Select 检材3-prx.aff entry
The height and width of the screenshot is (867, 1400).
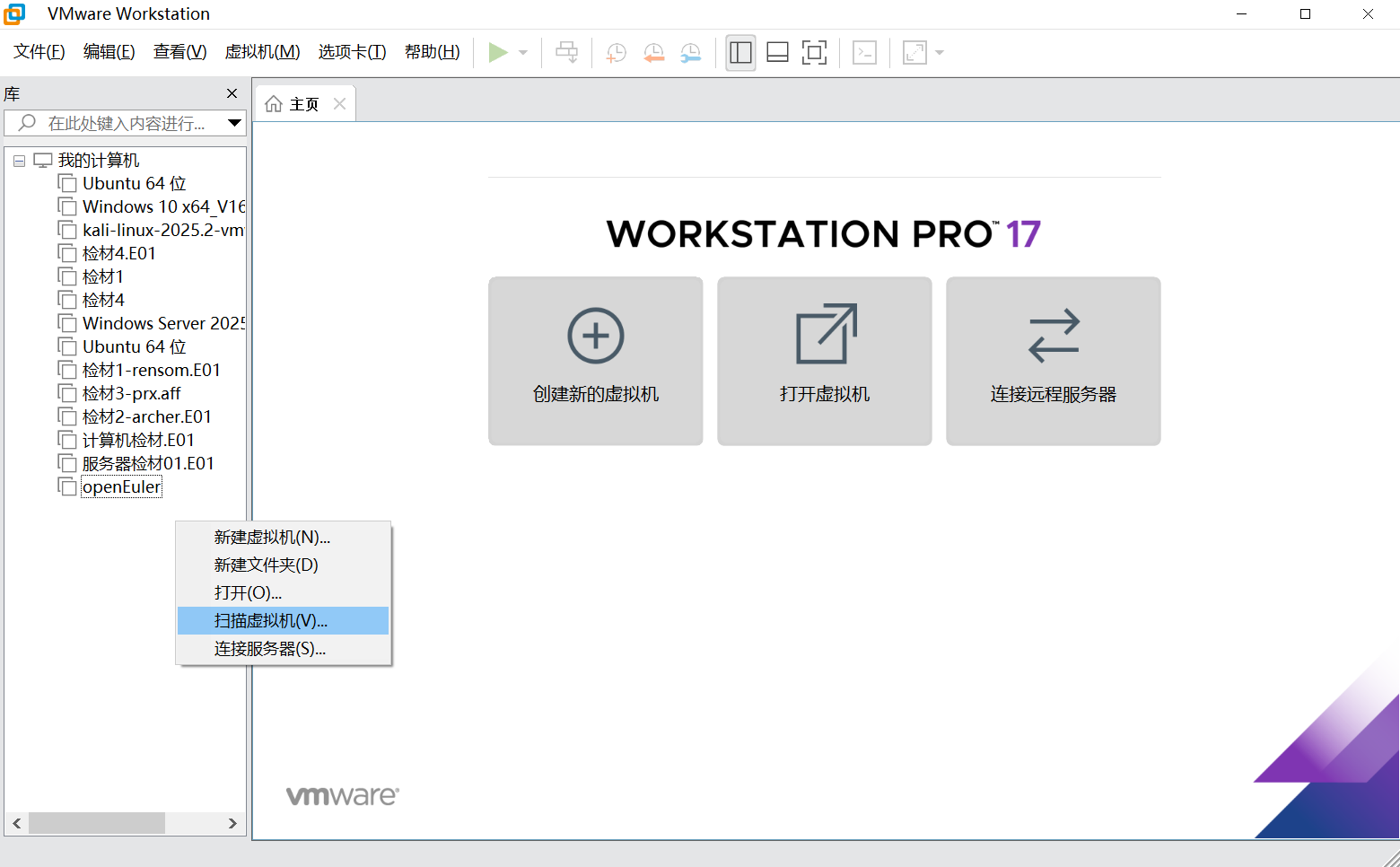coord(131,393)
